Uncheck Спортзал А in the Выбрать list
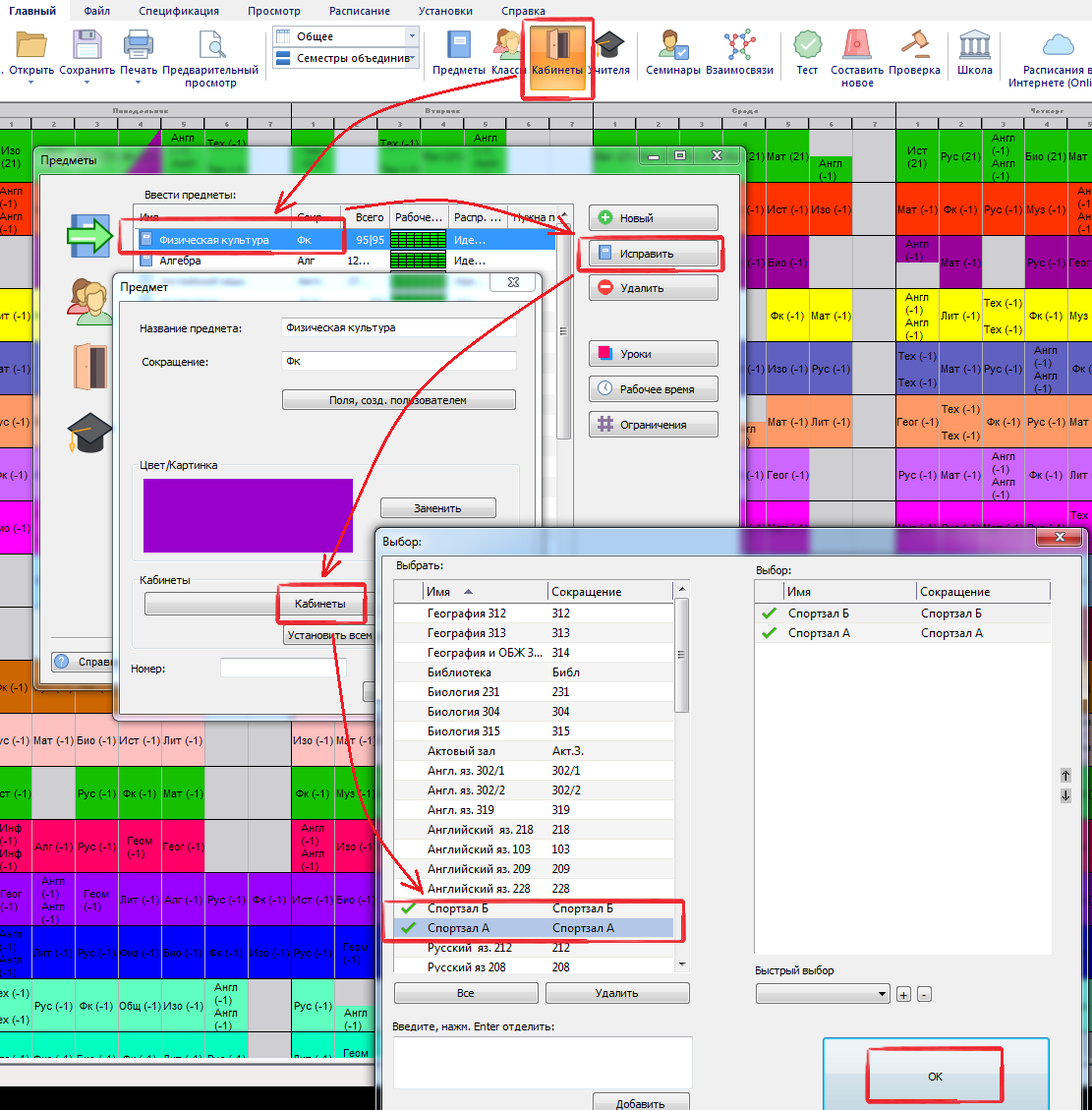Screen dimensions: 1092x1110 408,928
